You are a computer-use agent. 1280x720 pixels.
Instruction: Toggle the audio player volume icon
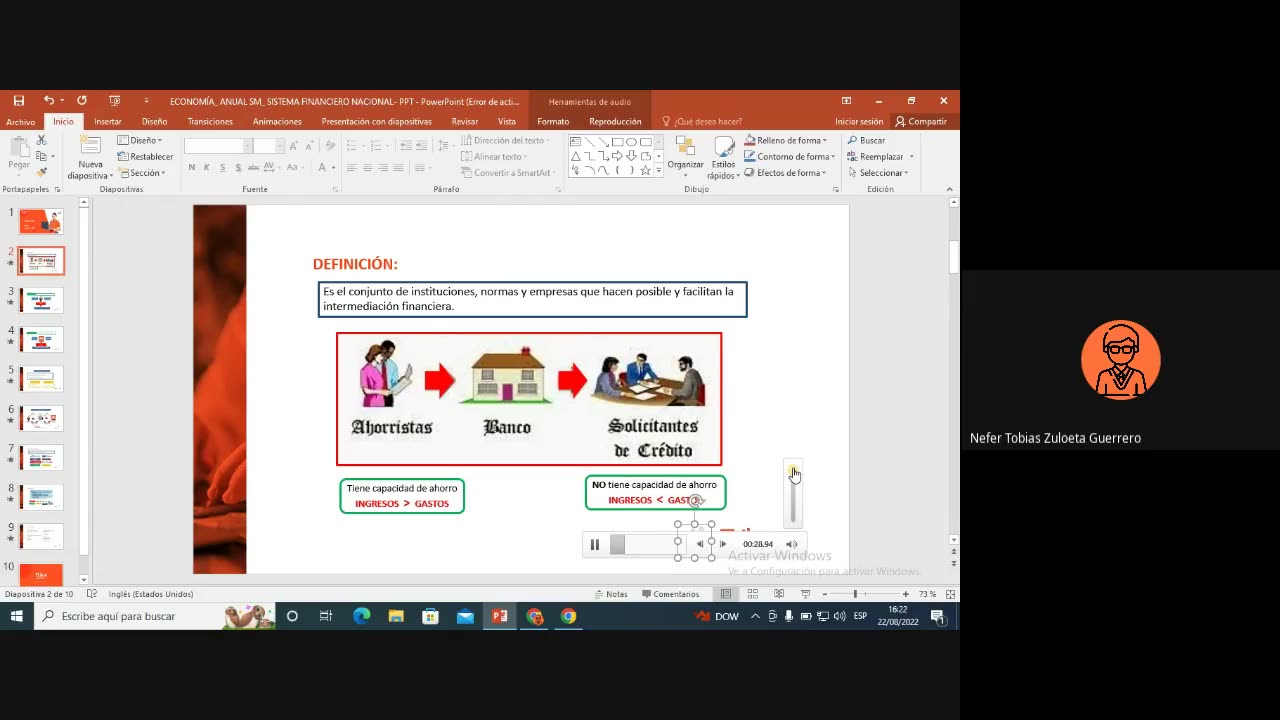pyautogui.click(x=791, y=544)
